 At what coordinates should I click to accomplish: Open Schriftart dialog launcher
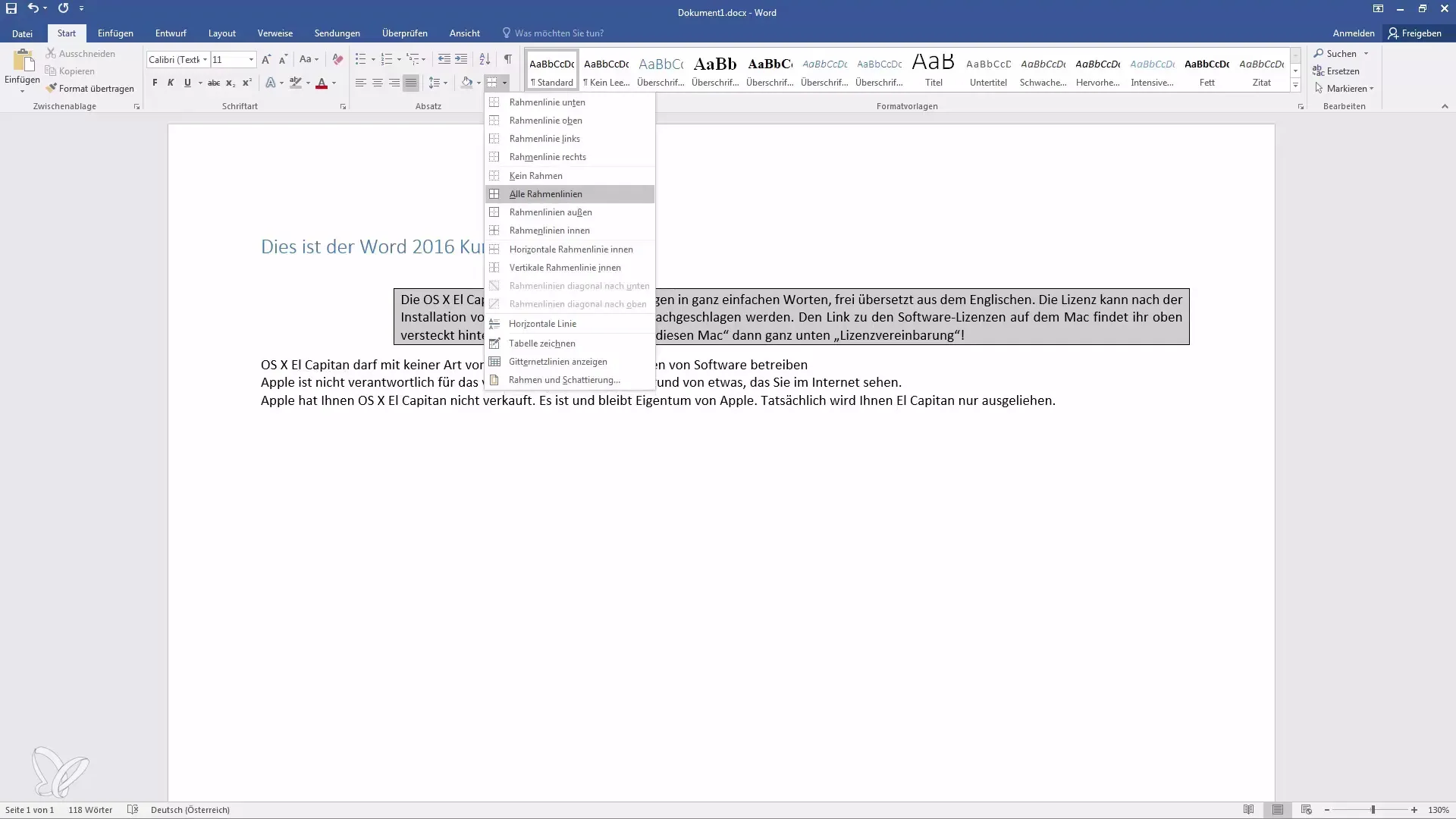(x=343, y=107)
